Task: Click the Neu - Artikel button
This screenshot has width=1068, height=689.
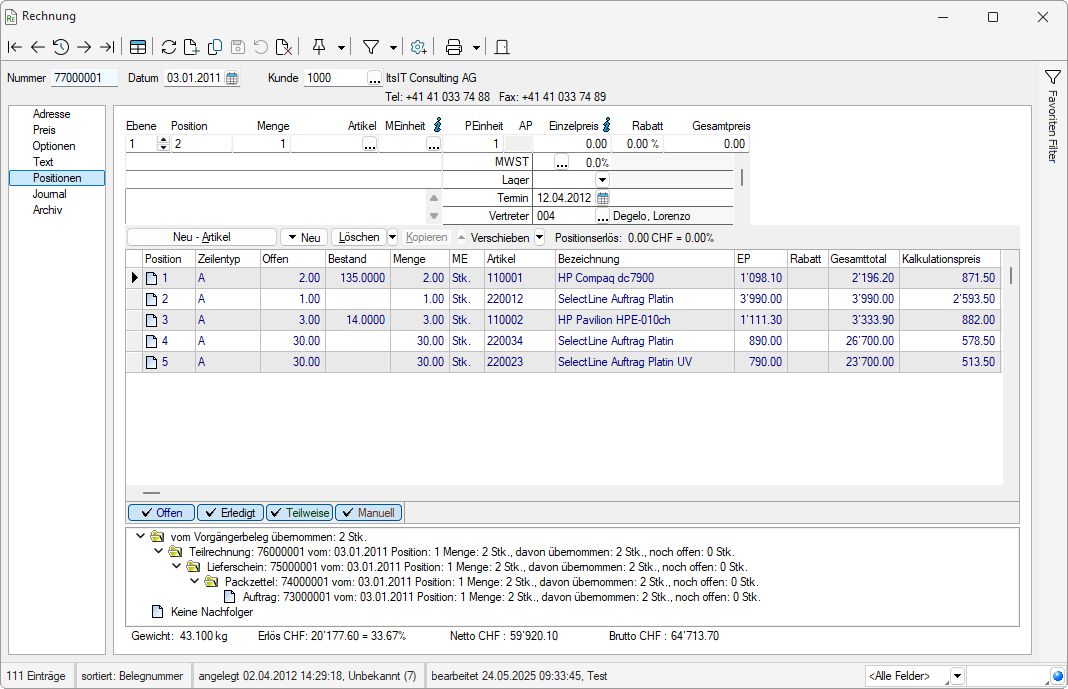Action: point(202,238)
